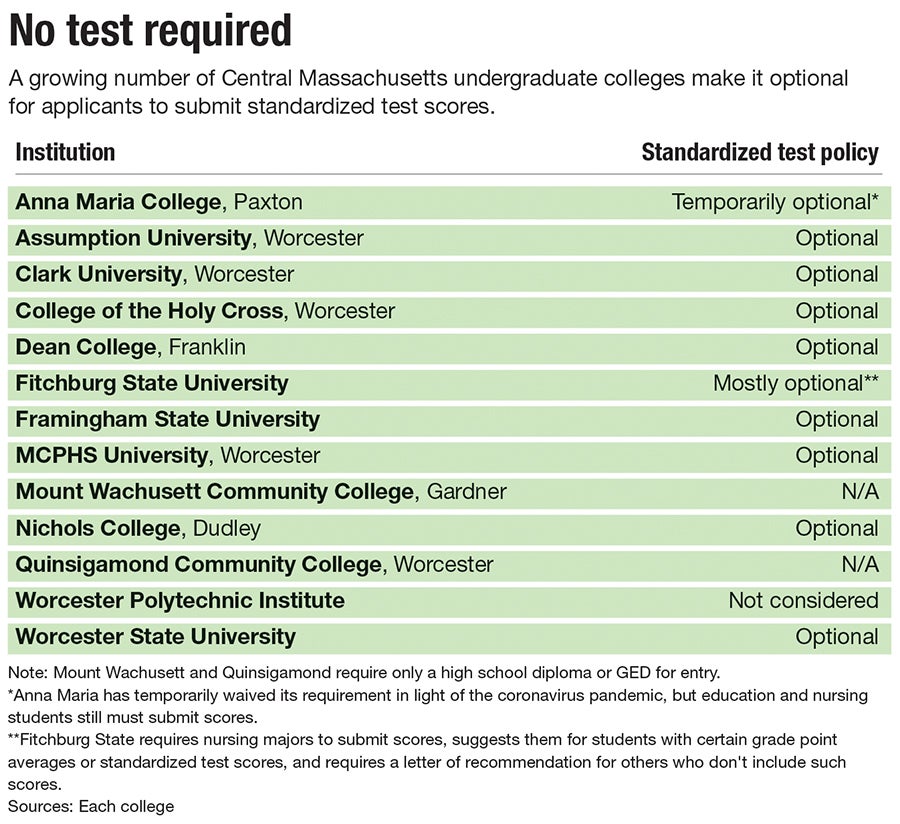Select the "Not considered" policy cell
Viewport: 900px width, 824px height.
tap(803, 600)
